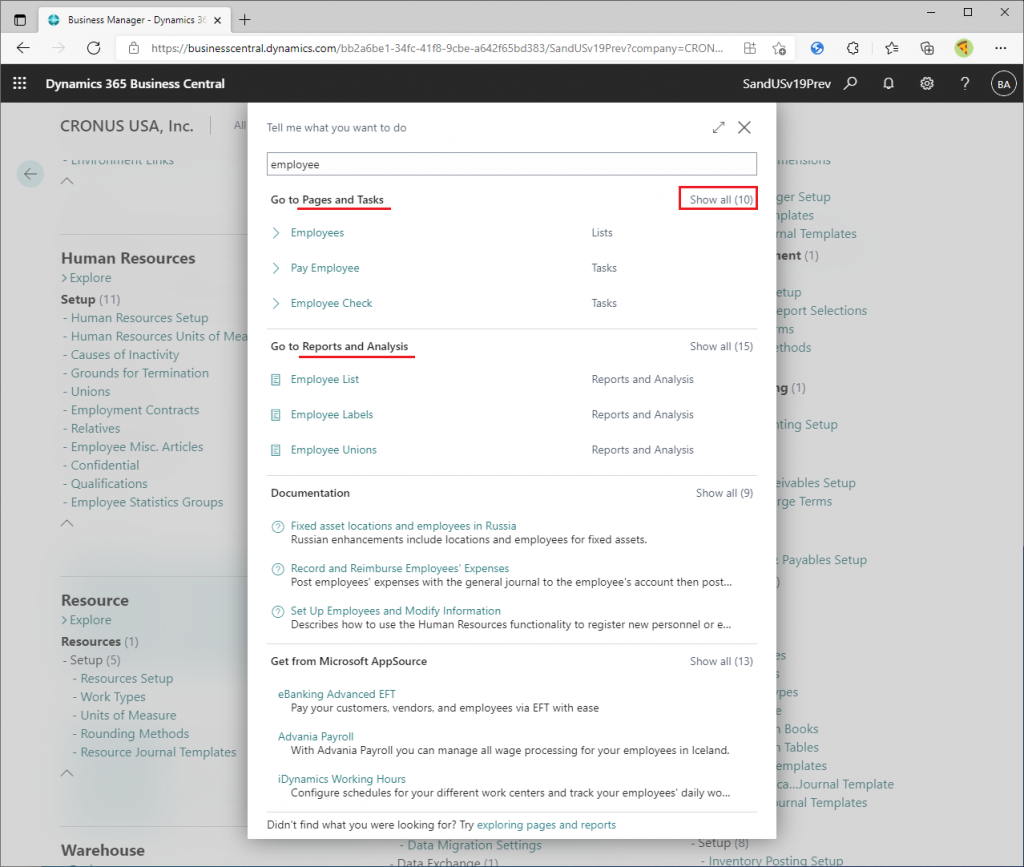The width and height of the screenshot is (1024, 867).
Task: Click the browser address bar URL
Action: pos(437,48)
